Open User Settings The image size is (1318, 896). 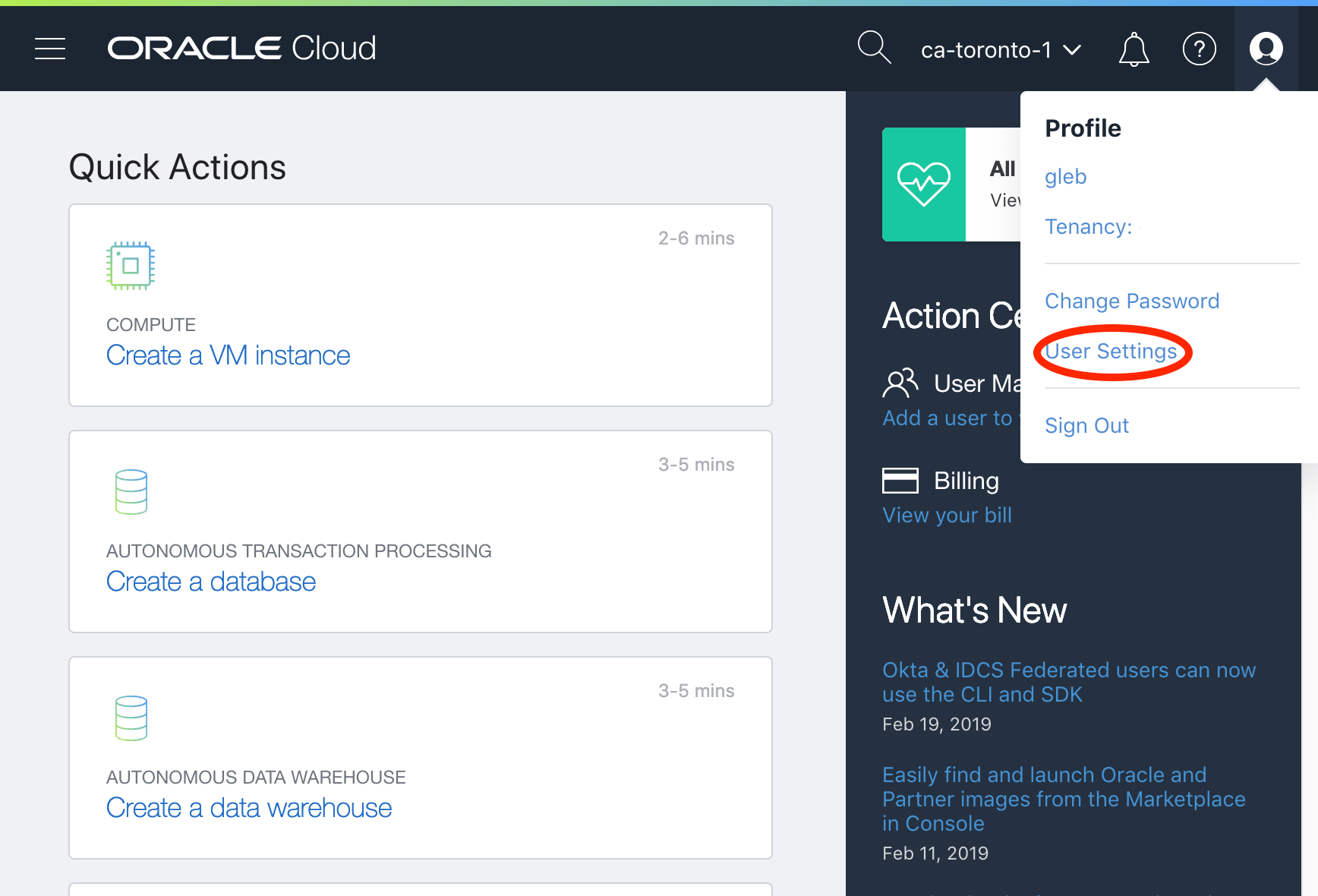[x=1111, y=351]
